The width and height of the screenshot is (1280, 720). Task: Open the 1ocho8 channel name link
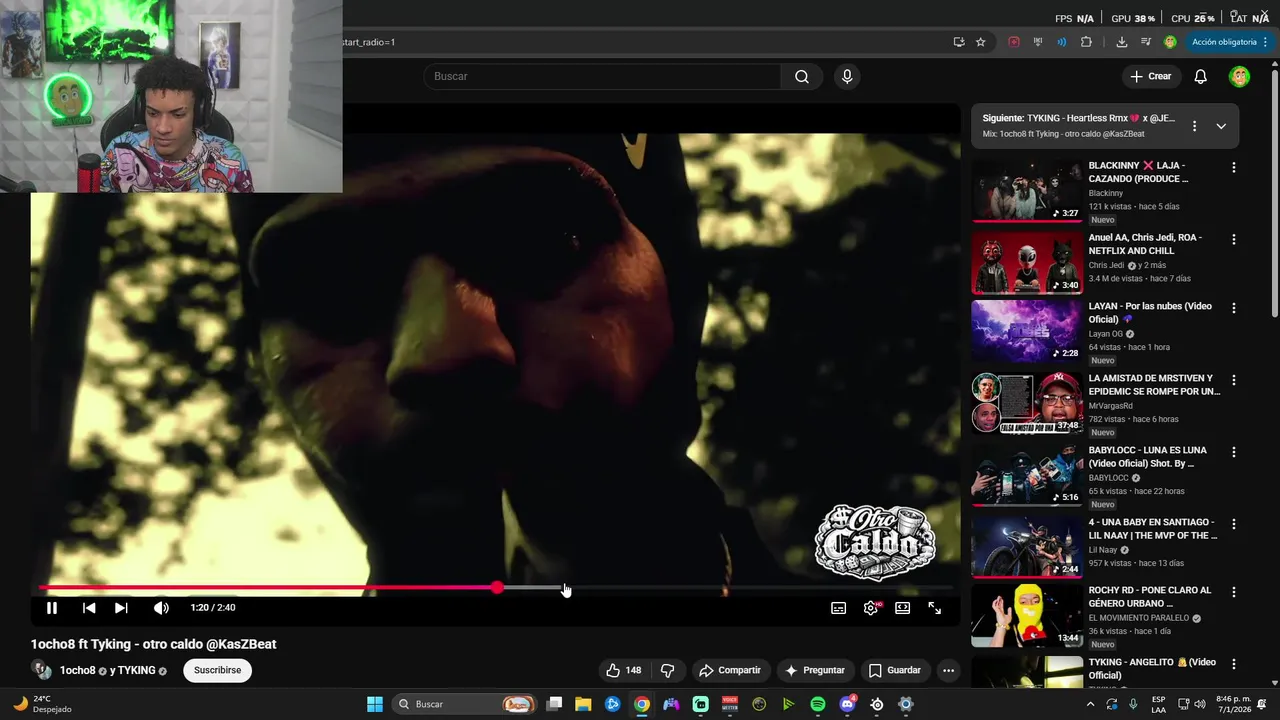tap(77, 671)
